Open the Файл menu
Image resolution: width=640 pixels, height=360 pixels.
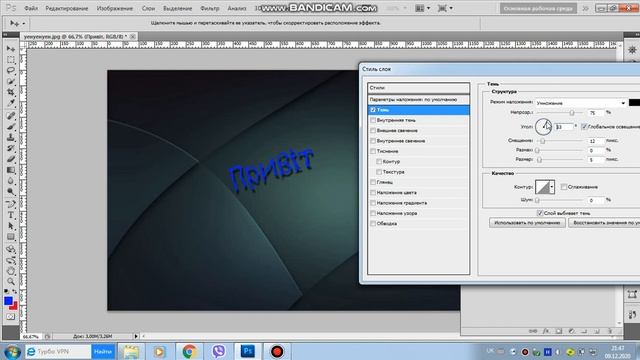(x=31, y=8)
